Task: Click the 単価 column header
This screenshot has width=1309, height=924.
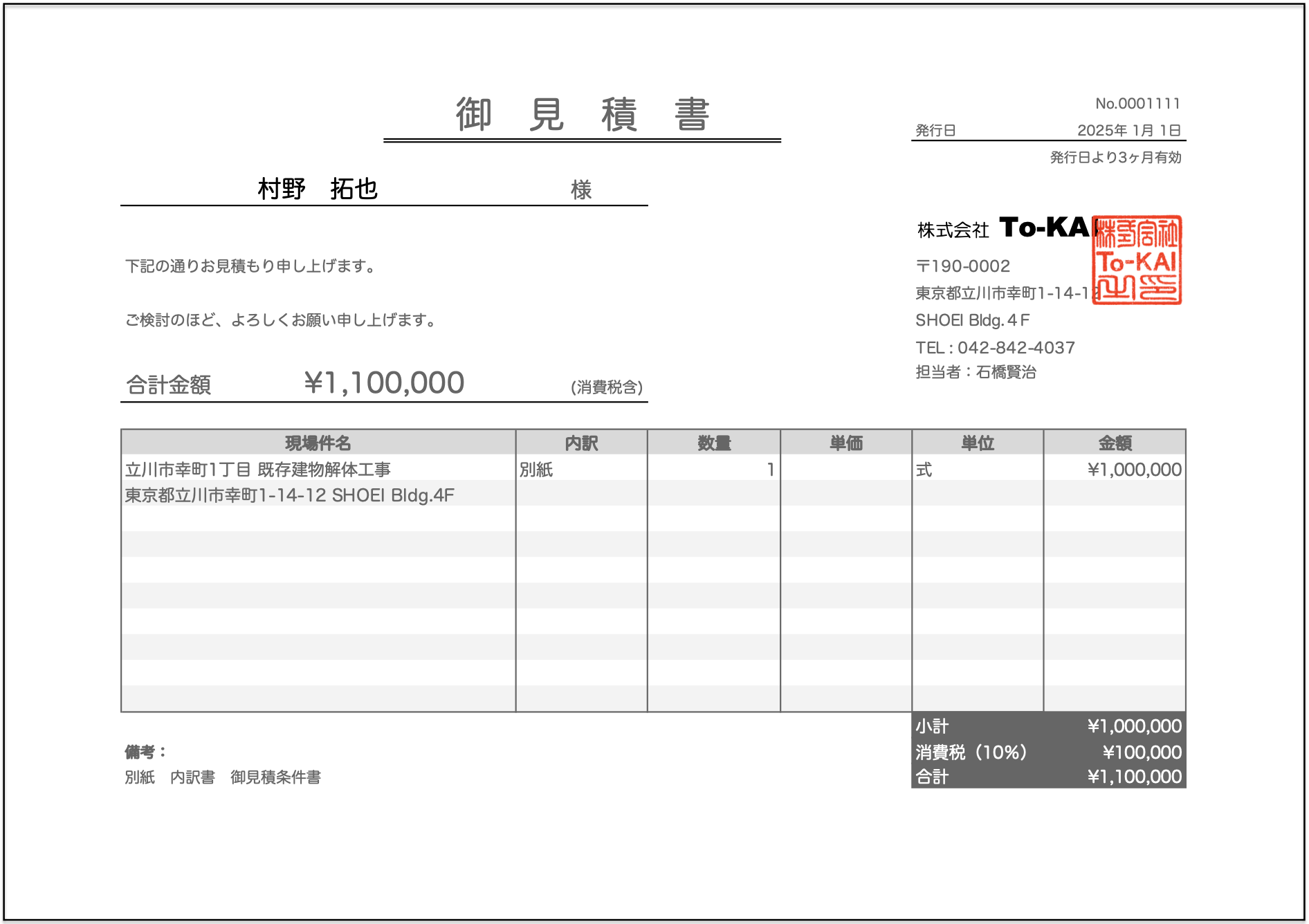Action: point(846,443)
